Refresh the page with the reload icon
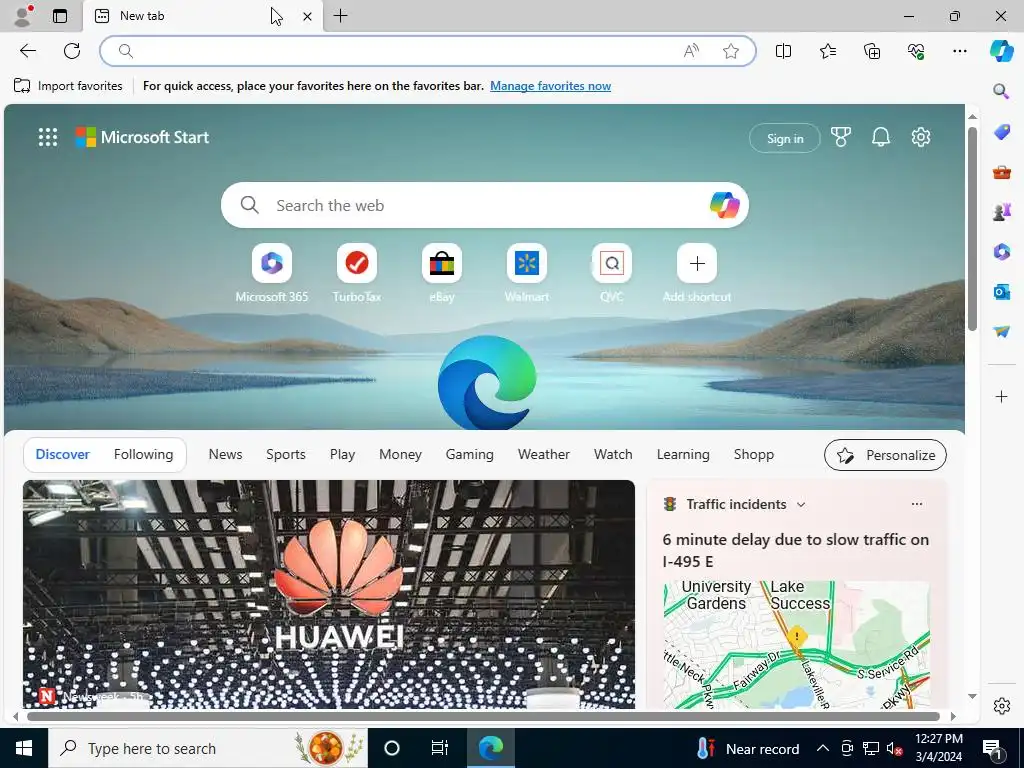This screenshot has height=768, width=1024. point(72,51)
